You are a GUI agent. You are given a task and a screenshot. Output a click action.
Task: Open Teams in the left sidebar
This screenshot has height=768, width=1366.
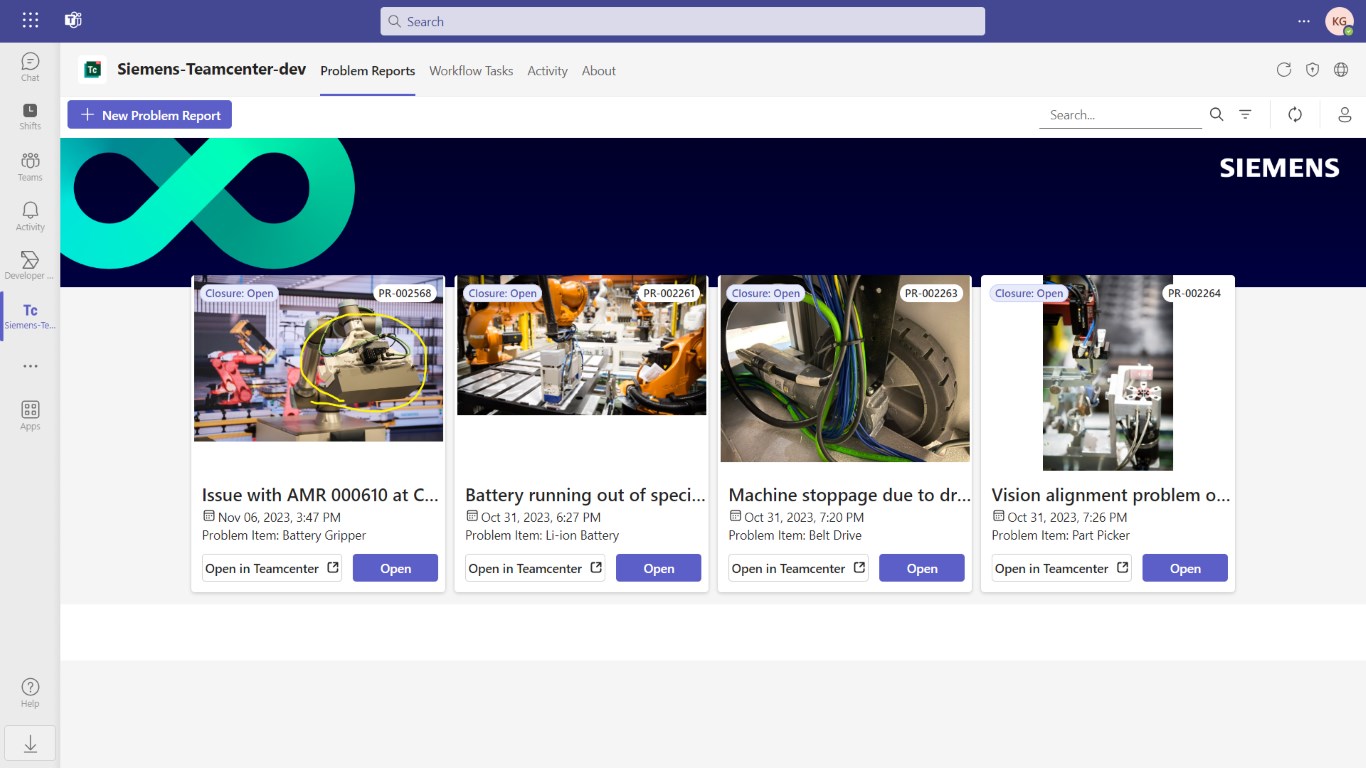[30, 166]
